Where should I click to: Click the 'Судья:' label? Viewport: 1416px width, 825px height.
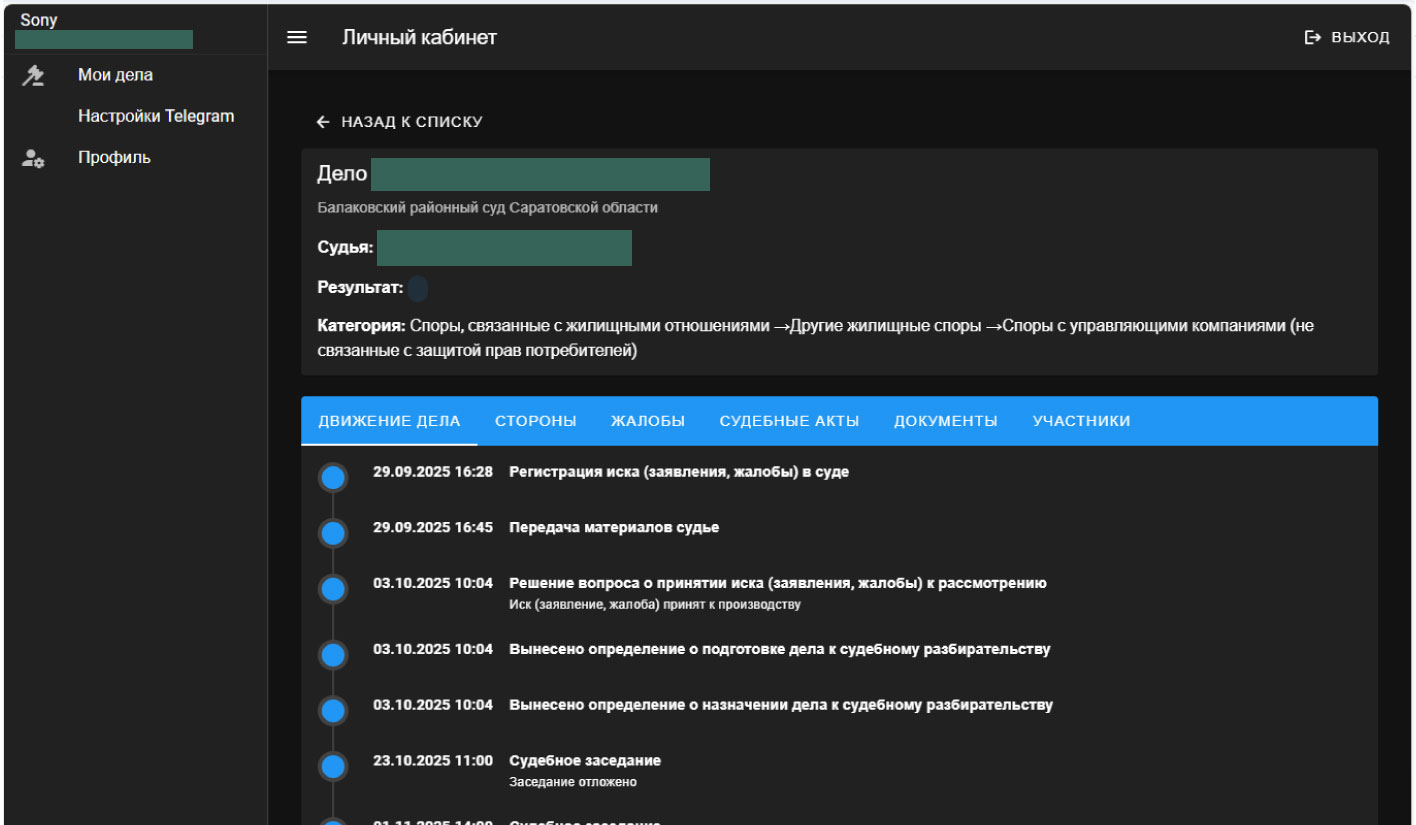345,247
